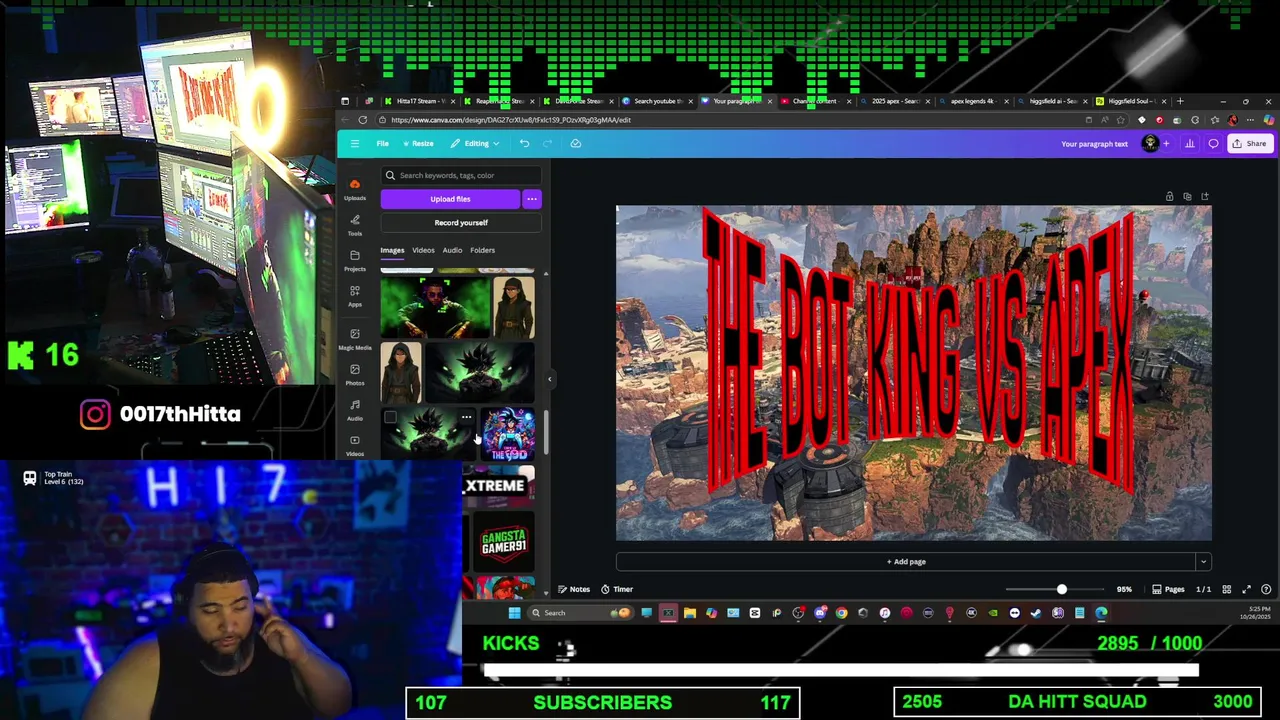Click the Upload files button

point(450,199)
